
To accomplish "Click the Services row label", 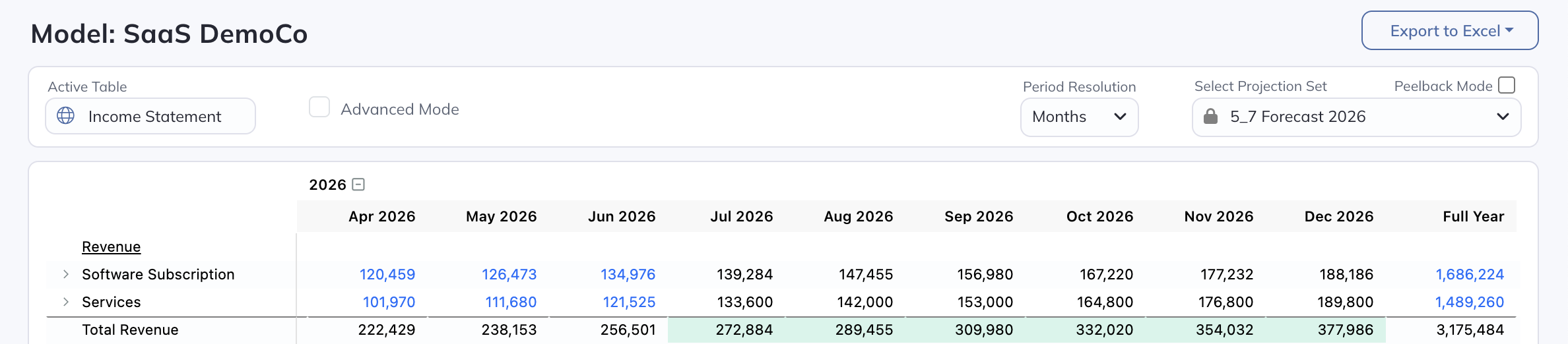I will (111, 302).
